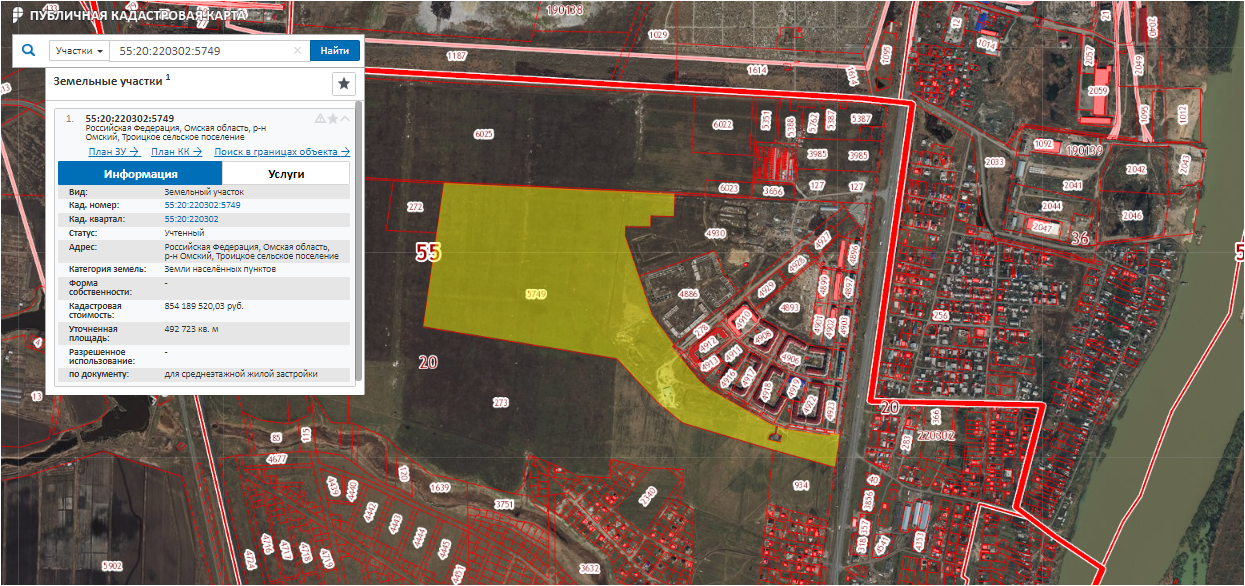The image size is (1245, 586).
Task: Click the cadastral number search field
Action: point(200,51)
